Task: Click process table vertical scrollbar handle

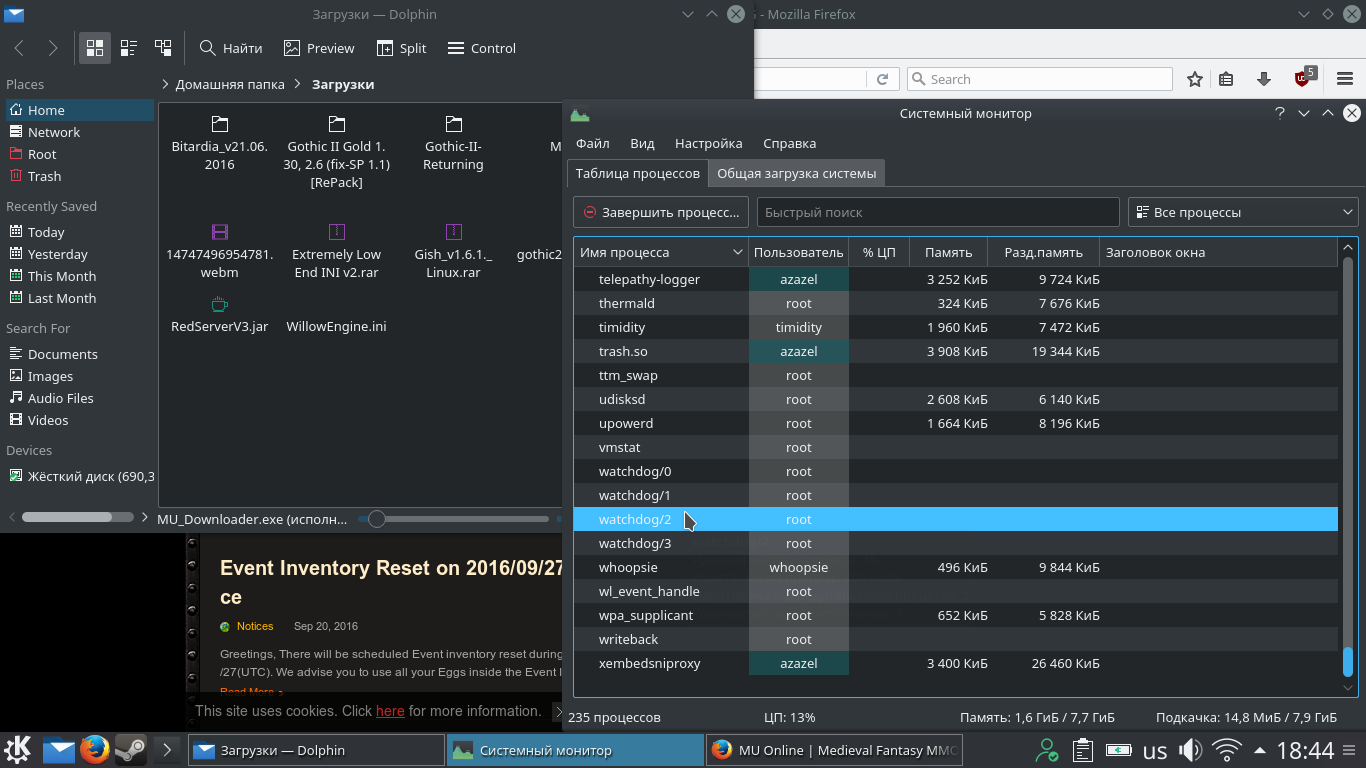Action: (x=1347, y=661)
